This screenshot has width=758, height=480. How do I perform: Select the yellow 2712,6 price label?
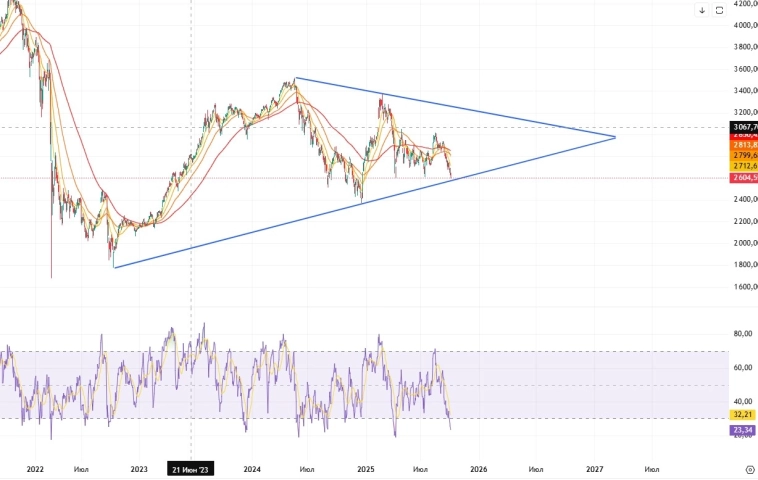coord(744,166)
